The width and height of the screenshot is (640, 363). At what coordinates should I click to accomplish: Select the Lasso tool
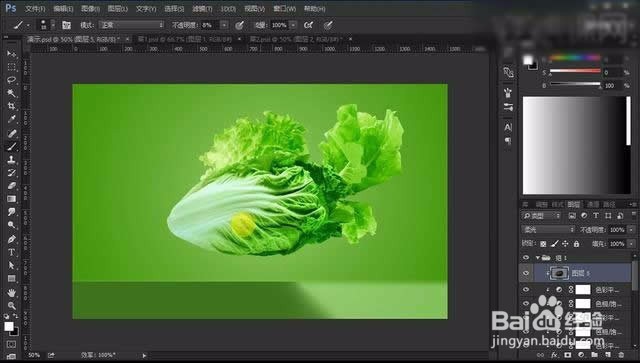(x=11, y=80)
